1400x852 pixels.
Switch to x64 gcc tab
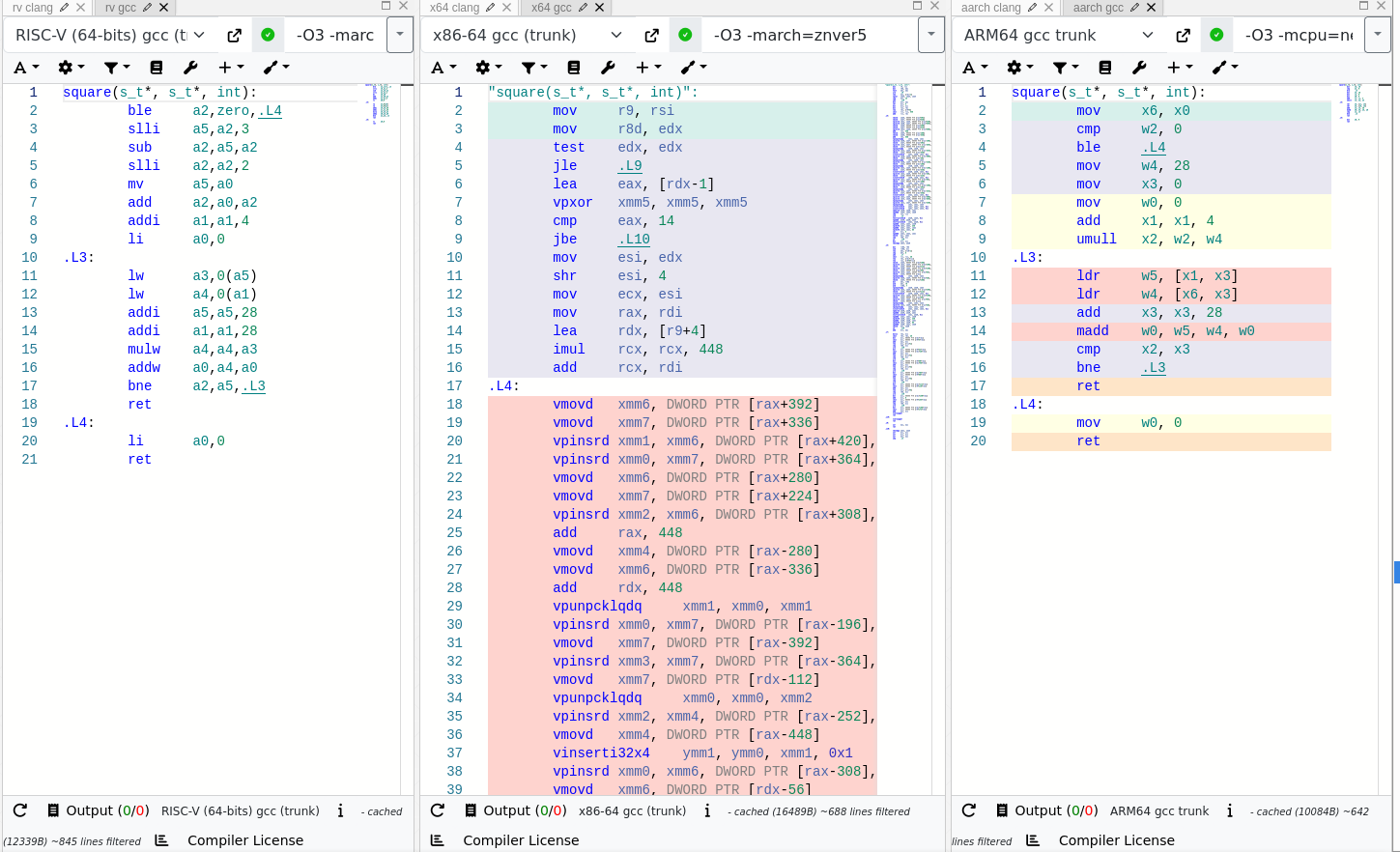click(552, 7)
